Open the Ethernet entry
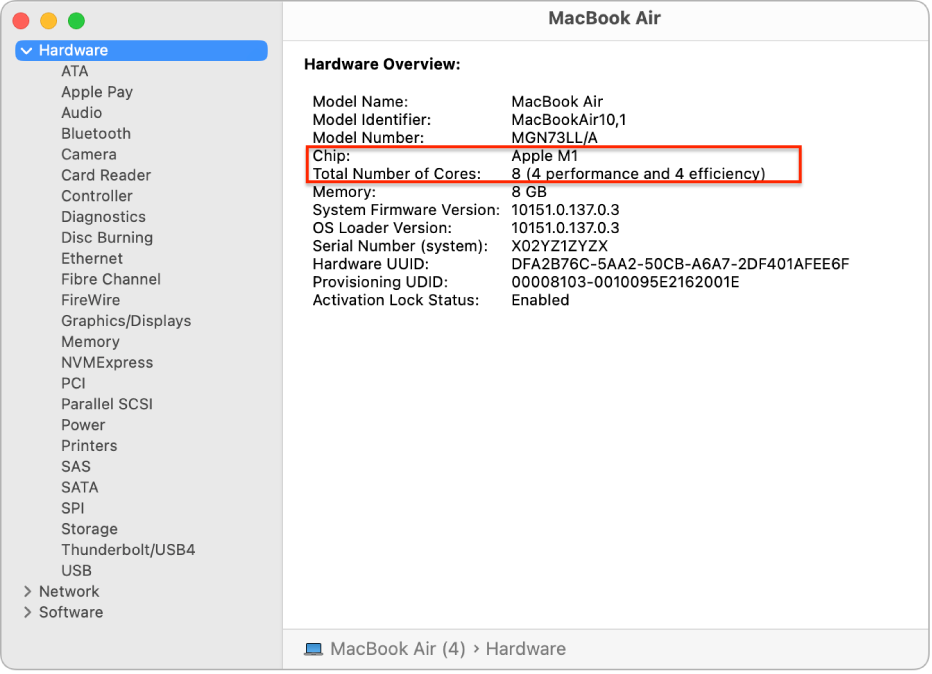The height and width of the screenshot is (674, 932). tap(92, 259)
